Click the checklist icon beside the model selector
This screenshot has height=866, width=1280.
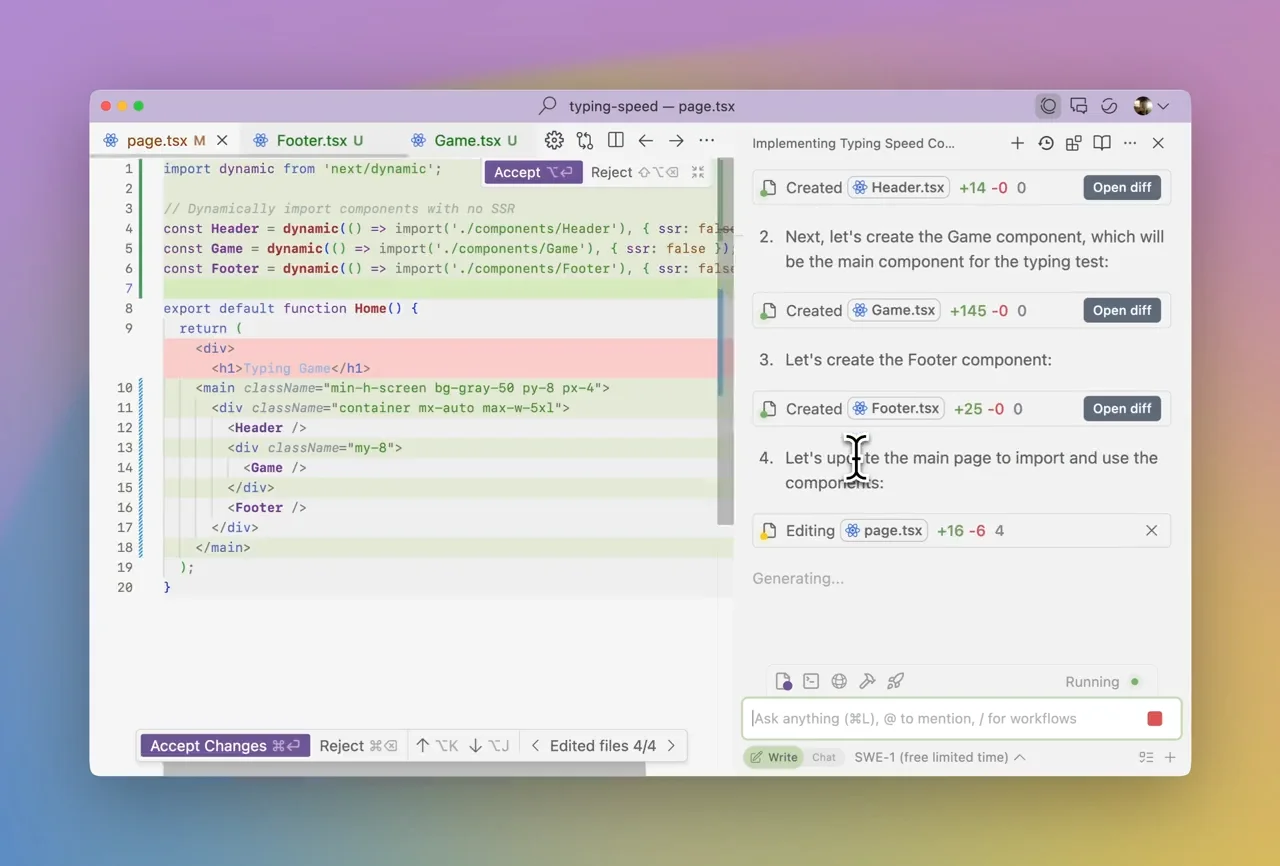(1146, 757)
